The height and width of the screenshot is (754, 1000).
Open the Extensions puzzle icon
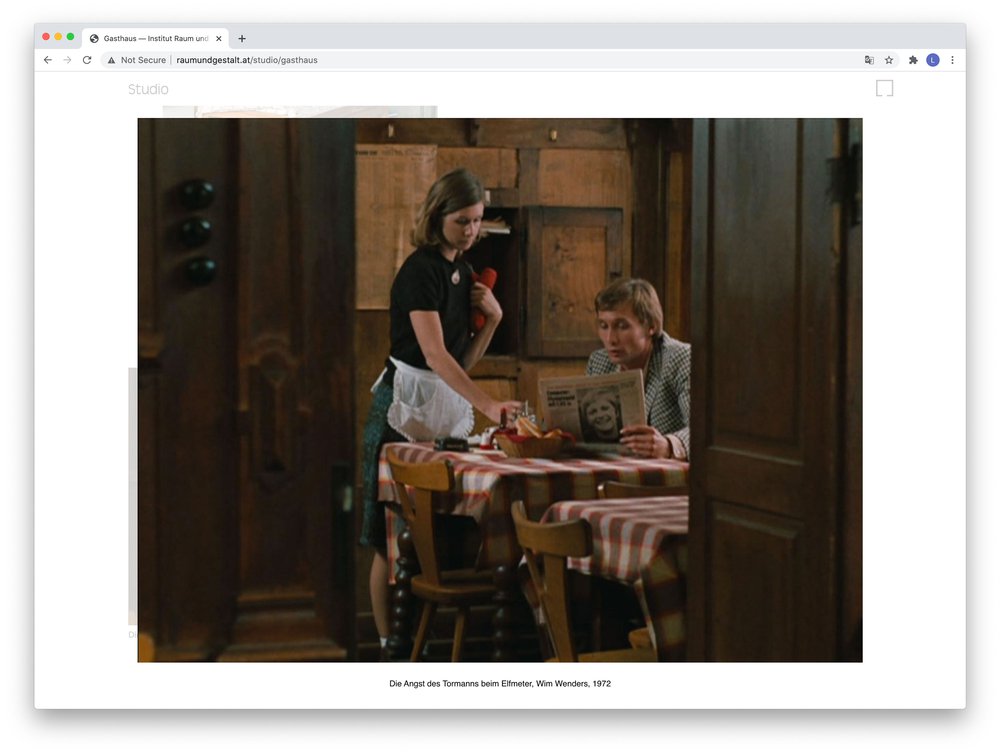pyautogui.click(x=913, y=60)
